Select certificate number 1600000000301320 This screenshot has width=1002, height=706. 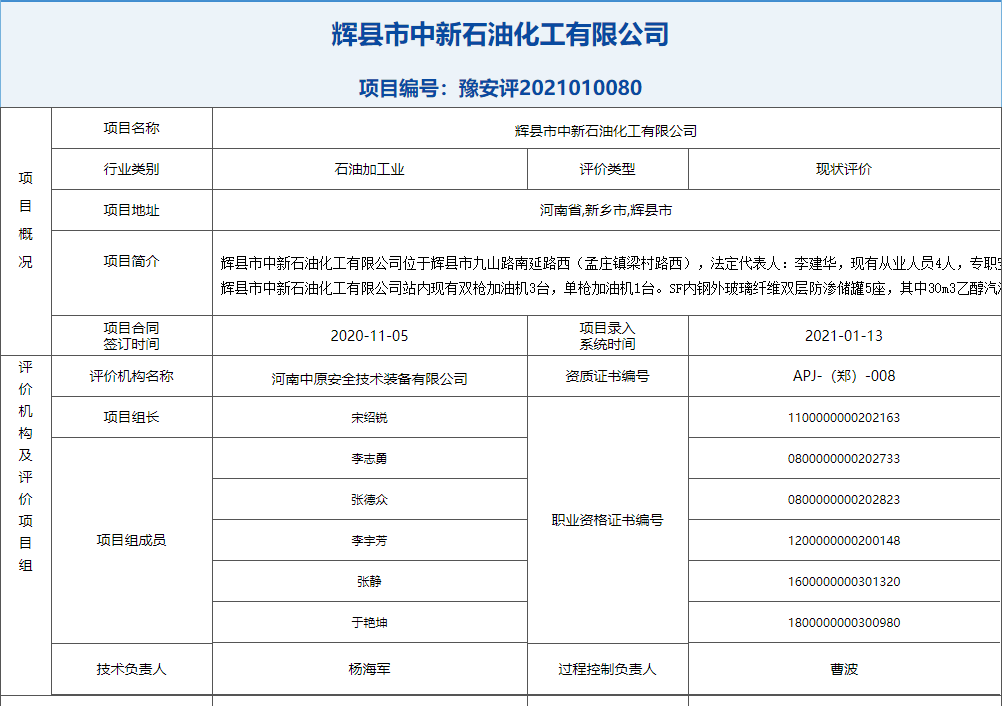coord(844,581)
